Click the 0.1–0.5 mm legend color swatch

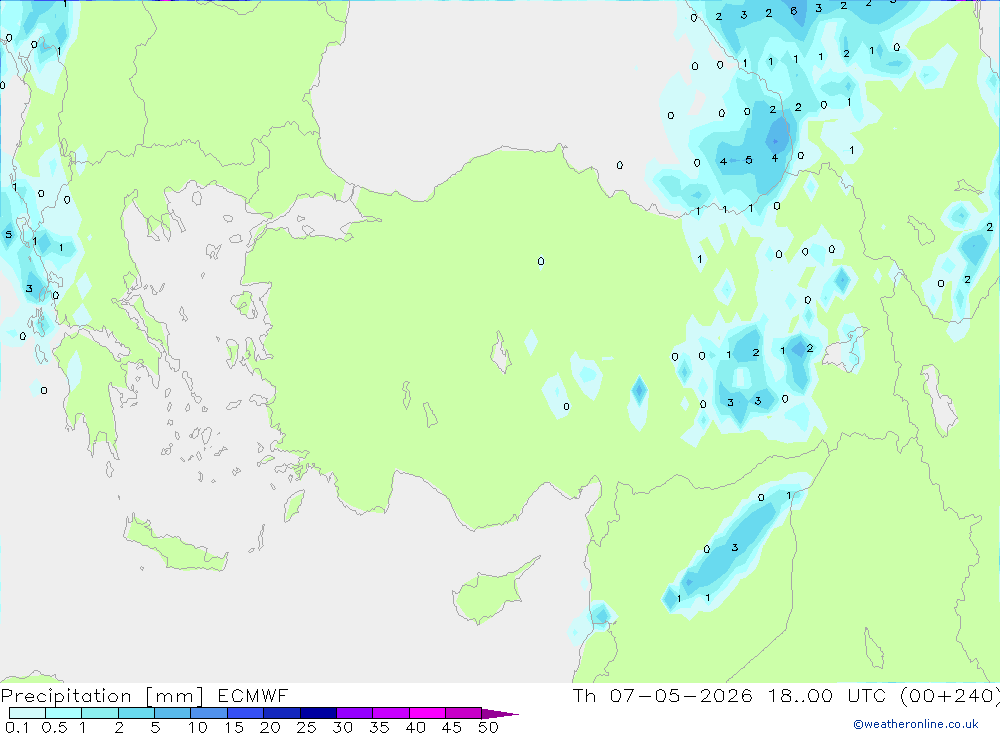pyautogui.click(x=27, y=713)
